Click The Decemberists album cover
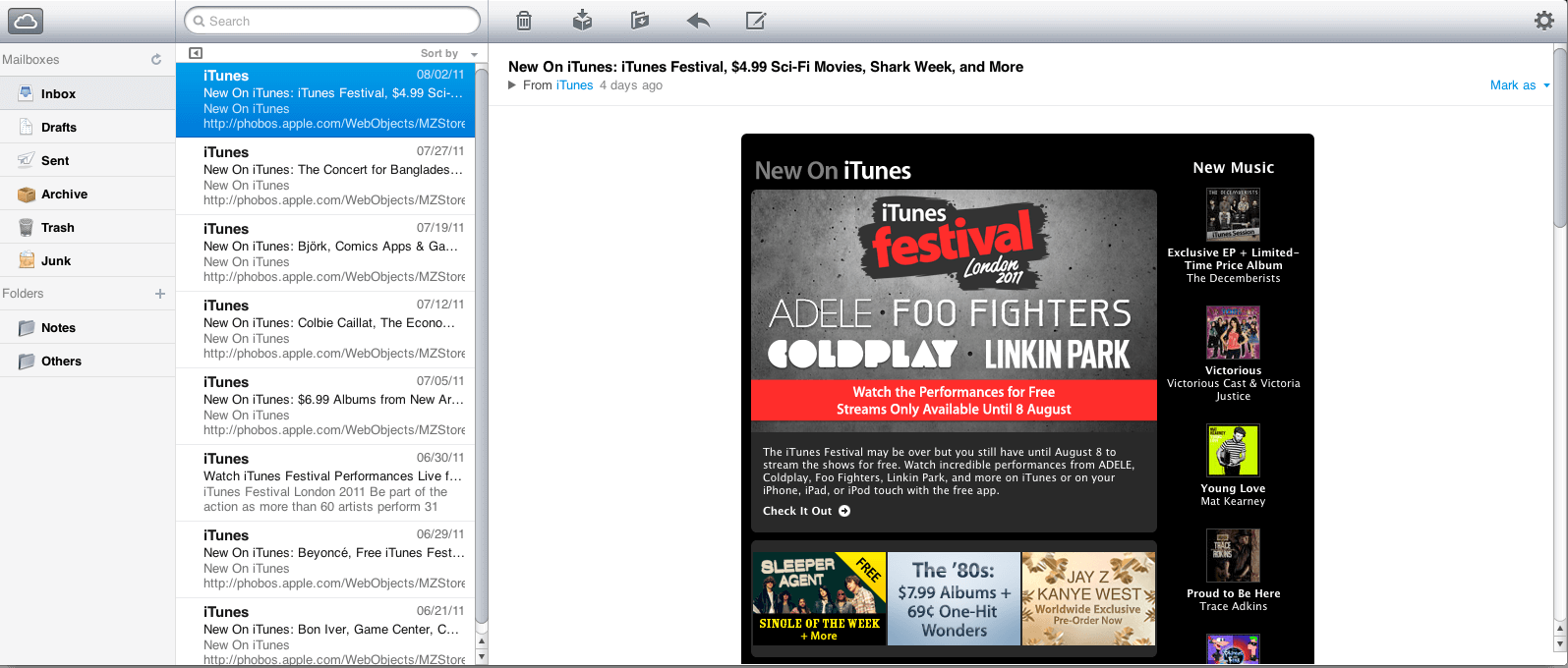The image size is (1568, 668). click(1233, 214)
